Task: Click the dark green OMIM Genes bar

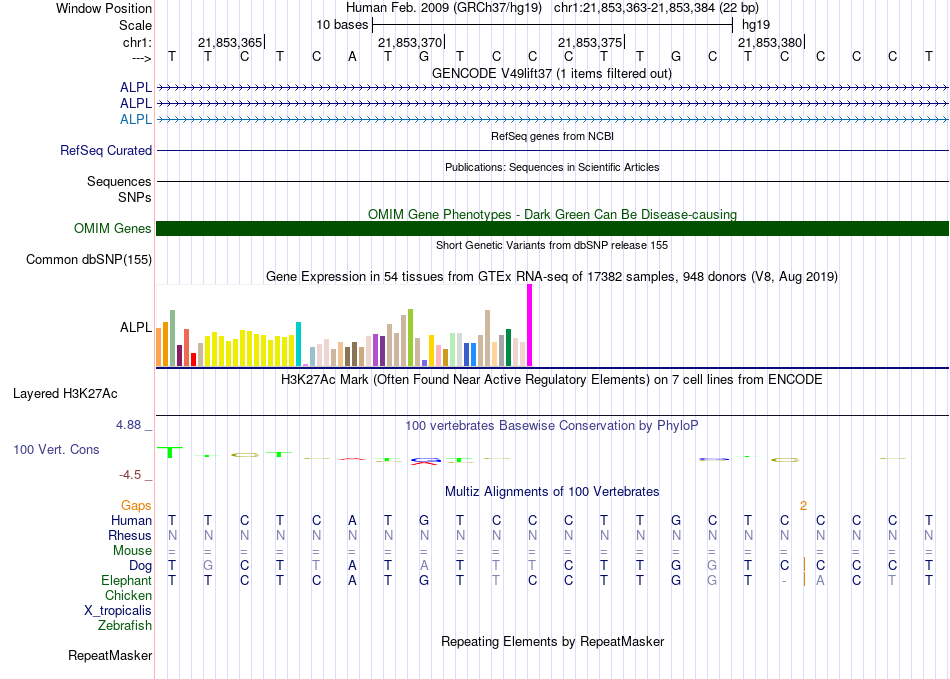Action: tap(552, 229)
